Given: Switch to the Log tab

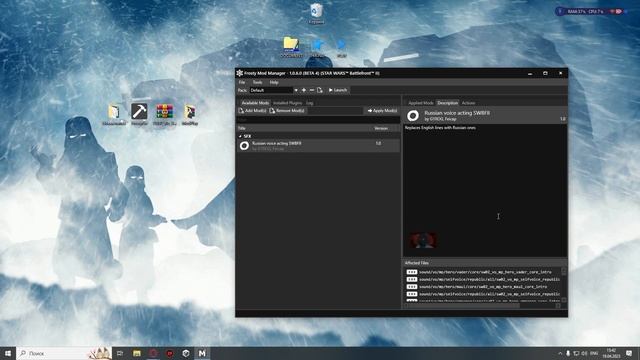Looking at the screenshot, I should click(x=310, y=103).
